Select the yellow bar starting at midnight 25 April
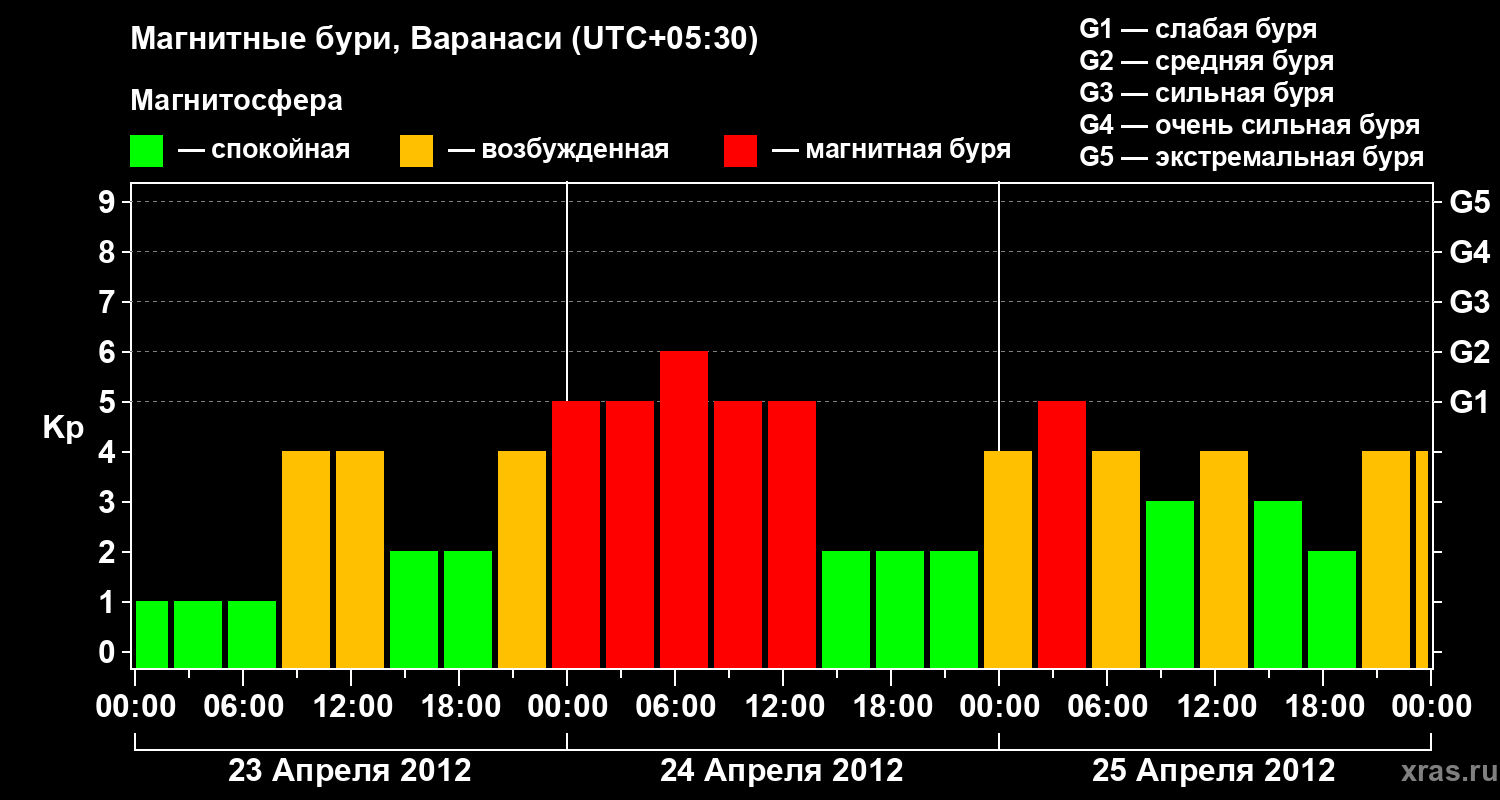Viewport: 1500px width, 800px height. point(1008,560)
